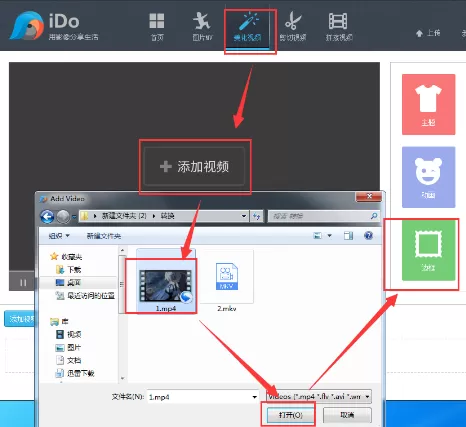
Task: Open the red T-shirt theme panel
Action: tap(428, 104)
